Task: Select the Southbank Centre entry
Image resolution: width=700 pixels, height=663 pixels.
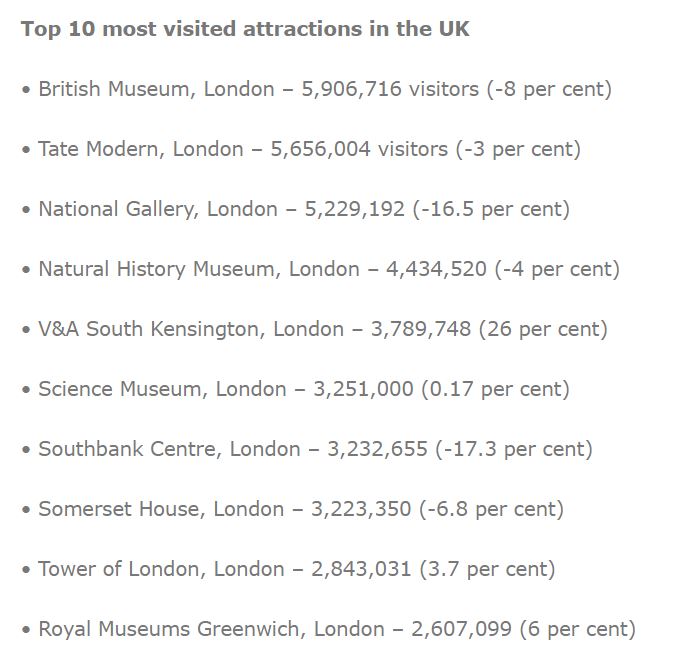Action: coord(307,449)
